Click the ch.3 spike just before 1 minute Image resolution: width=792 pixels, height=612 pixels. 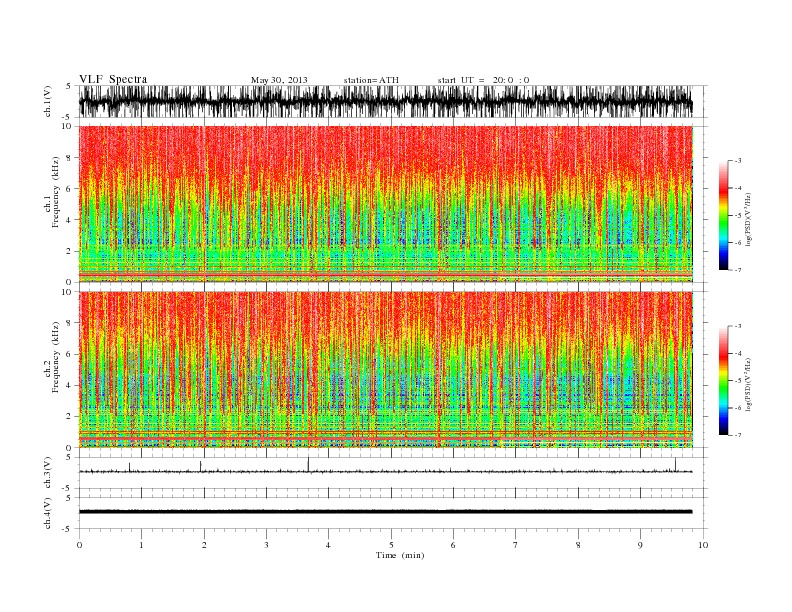coord(129,467)
